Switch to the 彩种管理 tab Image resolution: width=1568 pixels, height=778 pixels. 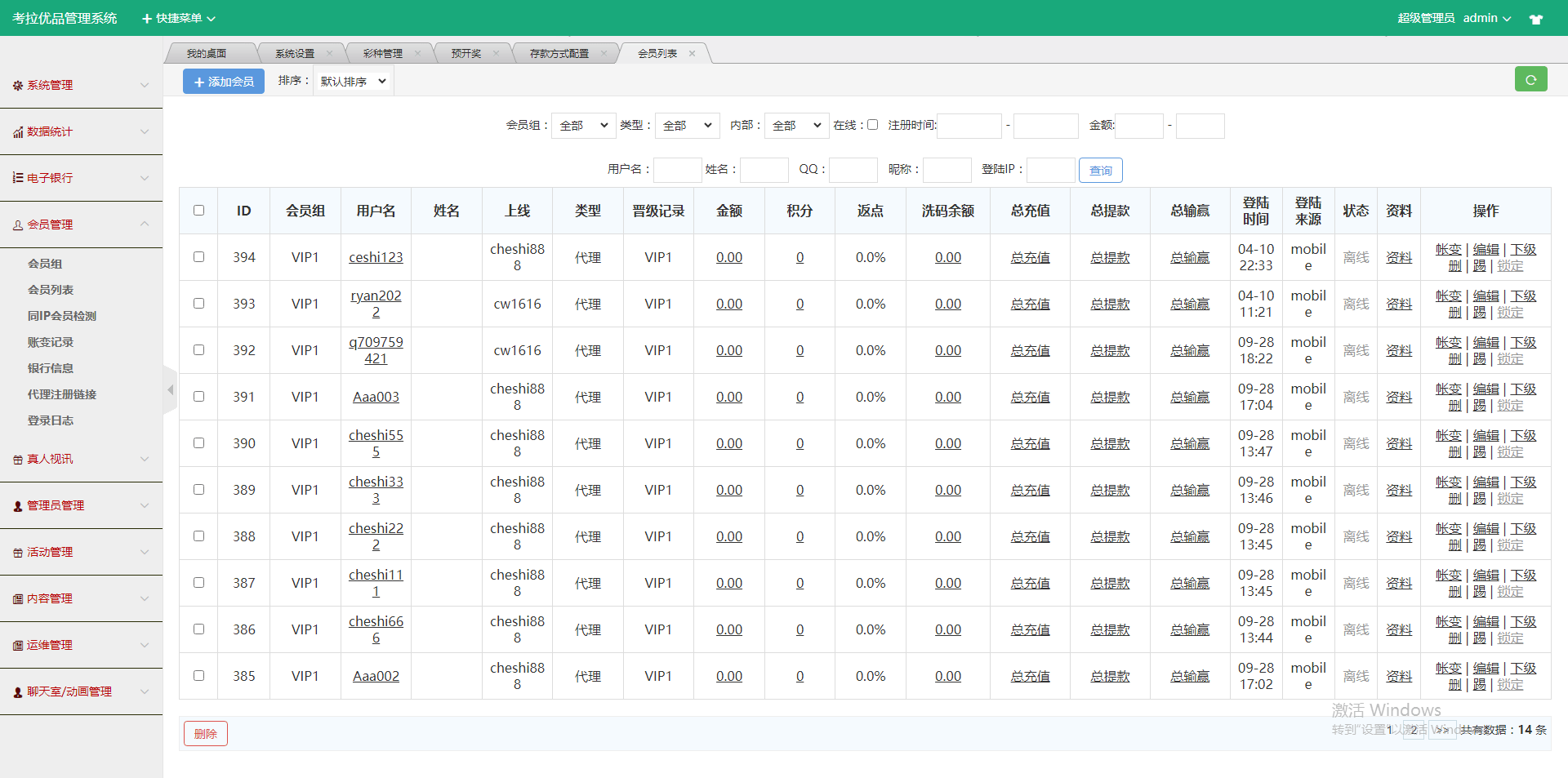(382, 54)
